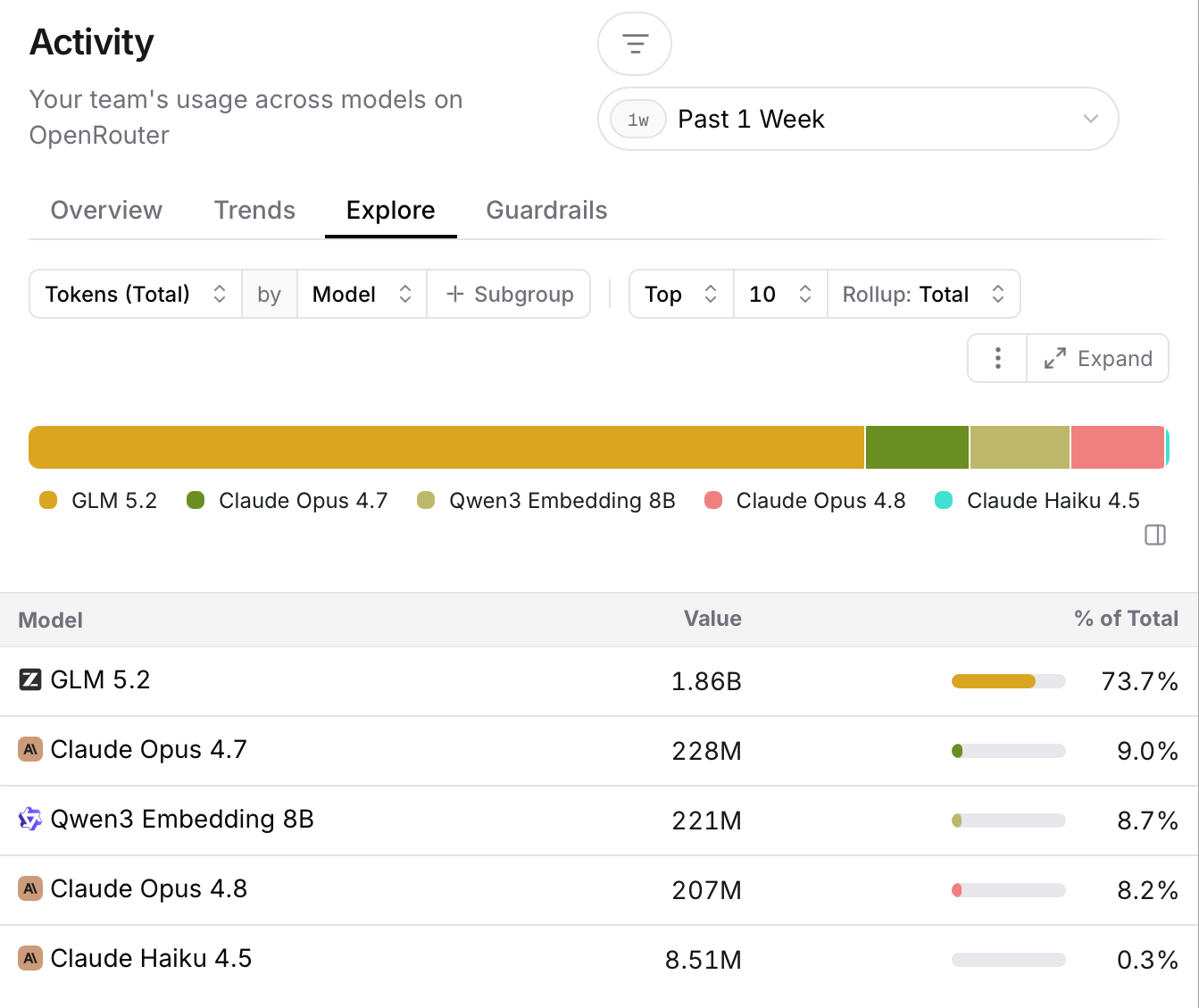Click the Claude Haiku 4.5 Anthropic icon

point(30,958)
